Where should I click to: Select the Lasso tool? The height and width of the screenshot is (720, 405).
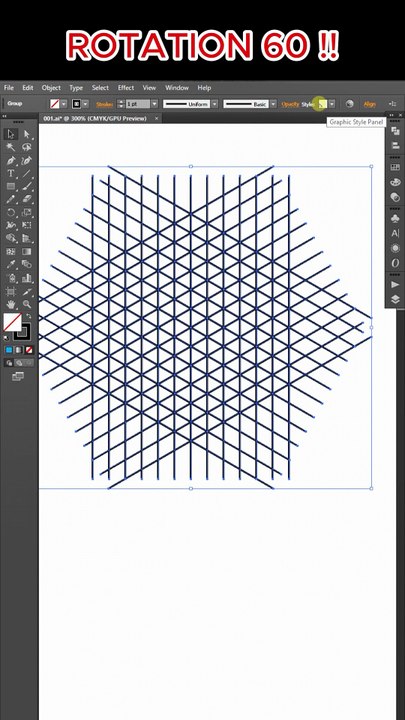[27, 147]
